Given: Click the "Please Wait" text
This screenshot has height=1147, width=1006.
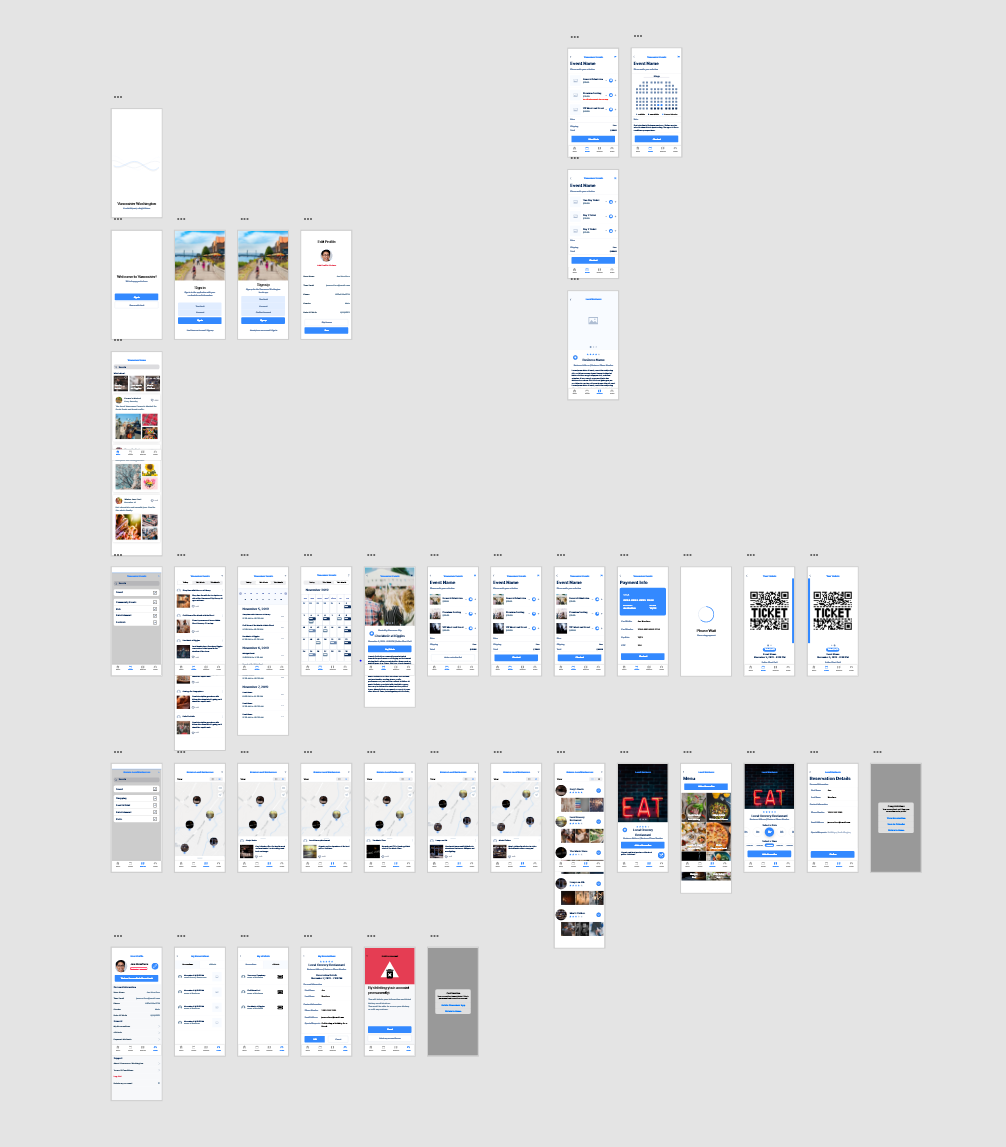Looking at the screenshot, I should (706, 631).
